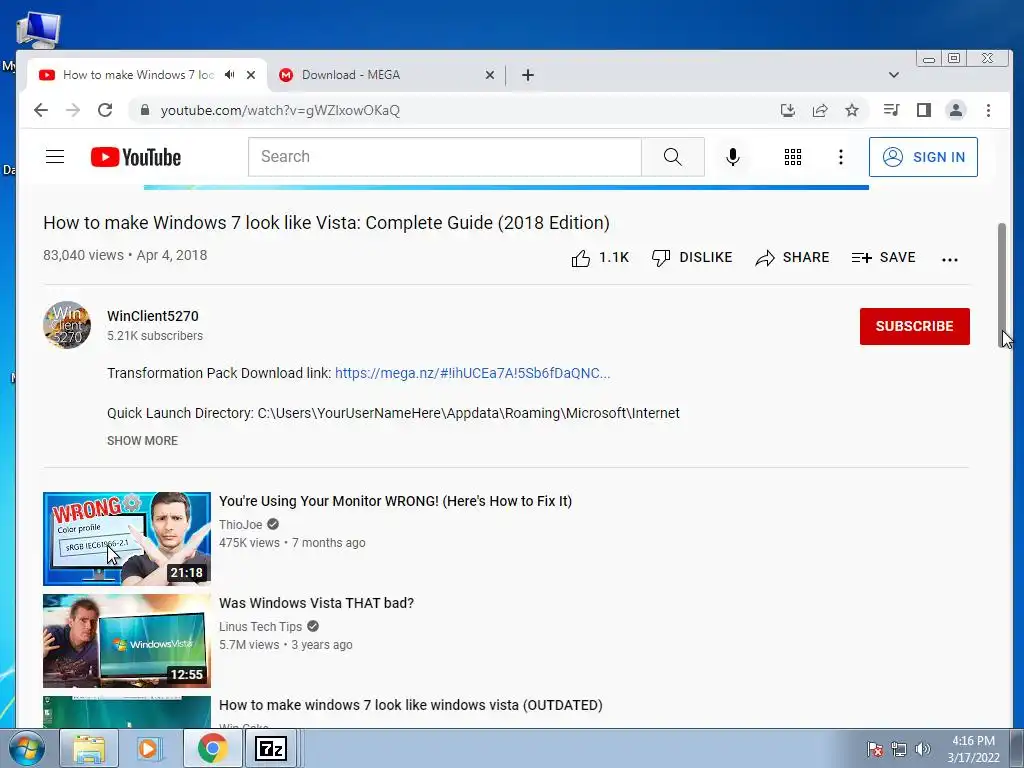The height and width of the screenshot is (768, 1024).
Task: Open the Using Your Monitor WRONG thumbnail
Action: tap(127, 539)
